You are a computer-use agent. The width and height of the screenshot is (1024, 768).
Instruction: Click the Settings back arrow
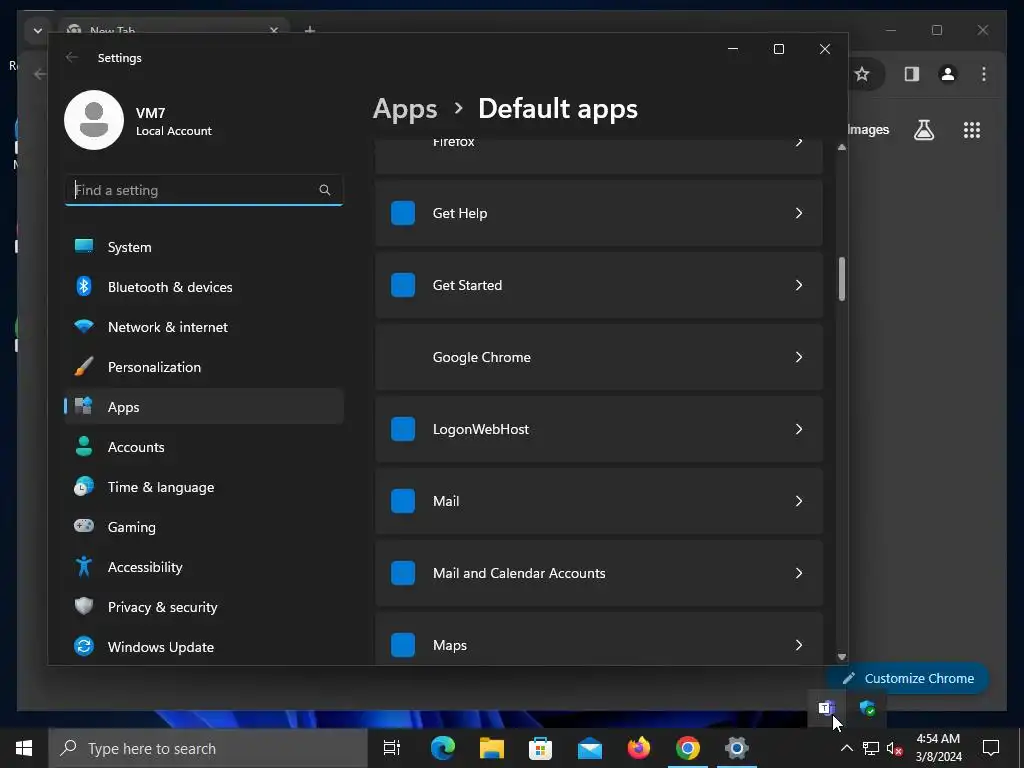point(72,57)
